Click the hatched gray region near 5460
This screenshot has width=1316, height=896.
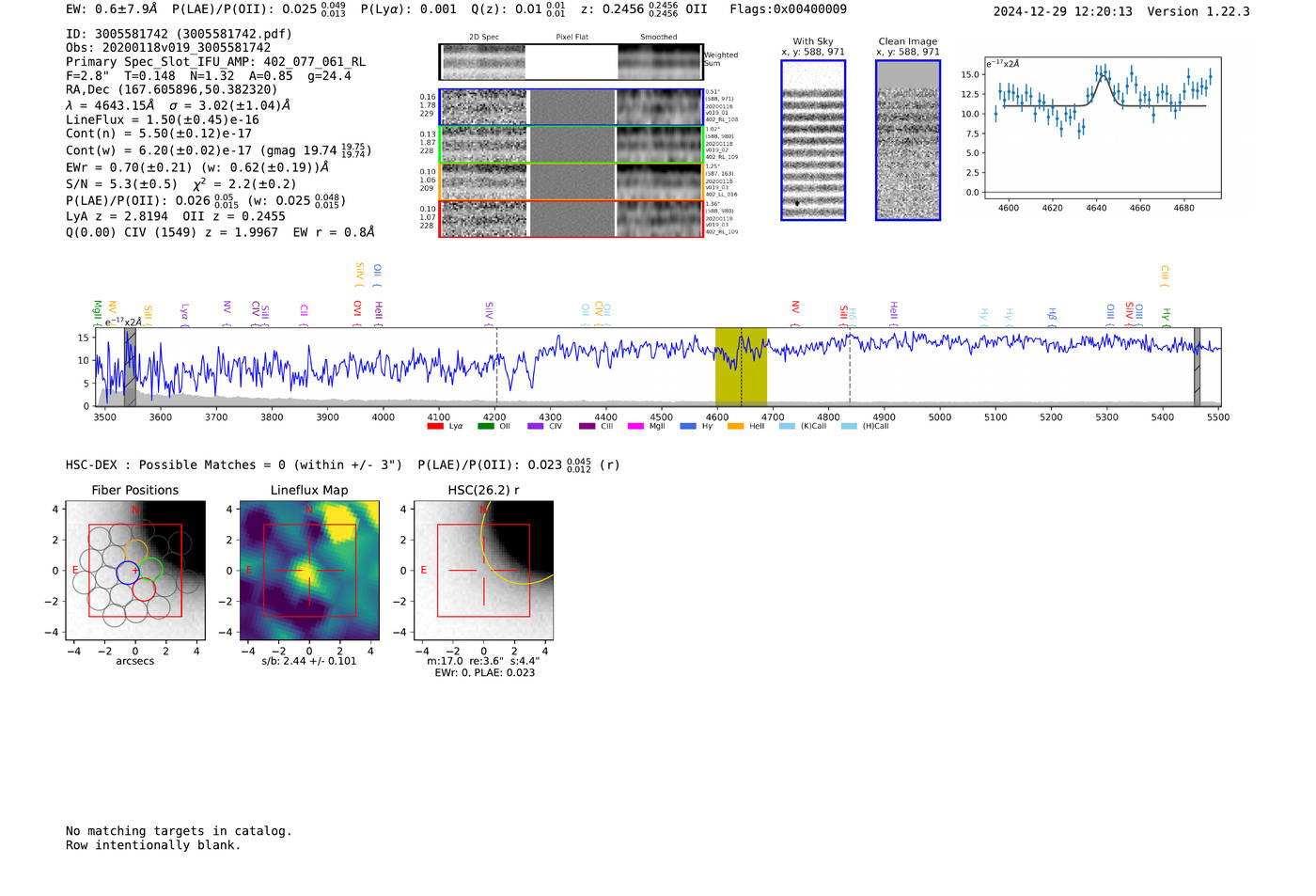[1197, 367]
